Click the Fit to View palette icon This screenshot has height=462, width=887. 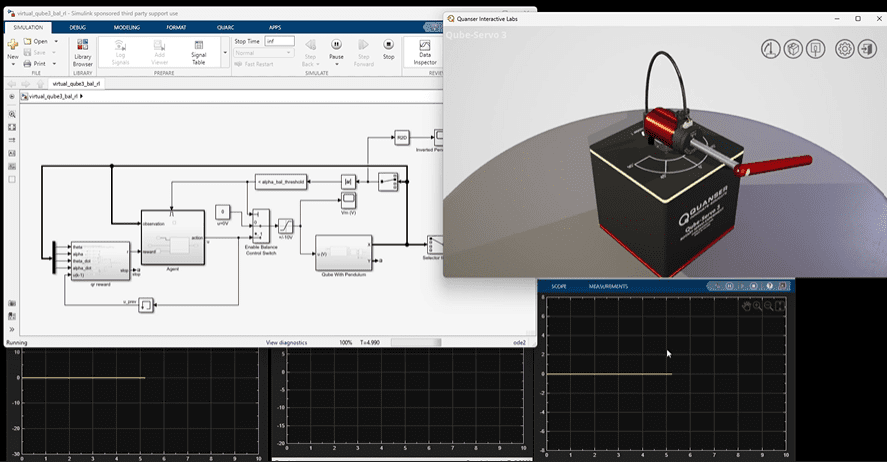12,127
